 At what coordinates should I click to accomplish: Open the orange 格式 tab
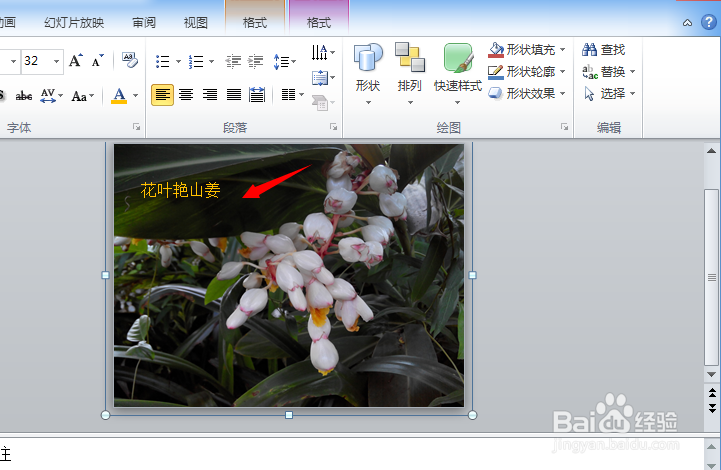(x=255, y=23)
